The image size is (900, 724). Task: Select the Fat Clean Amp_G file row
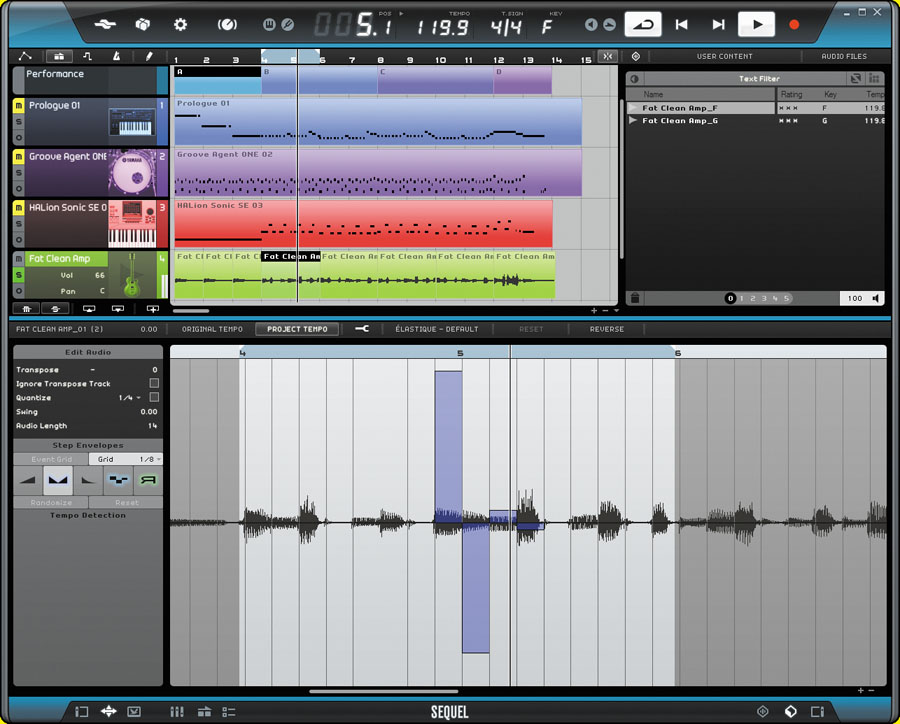click(x=755, y=121)
